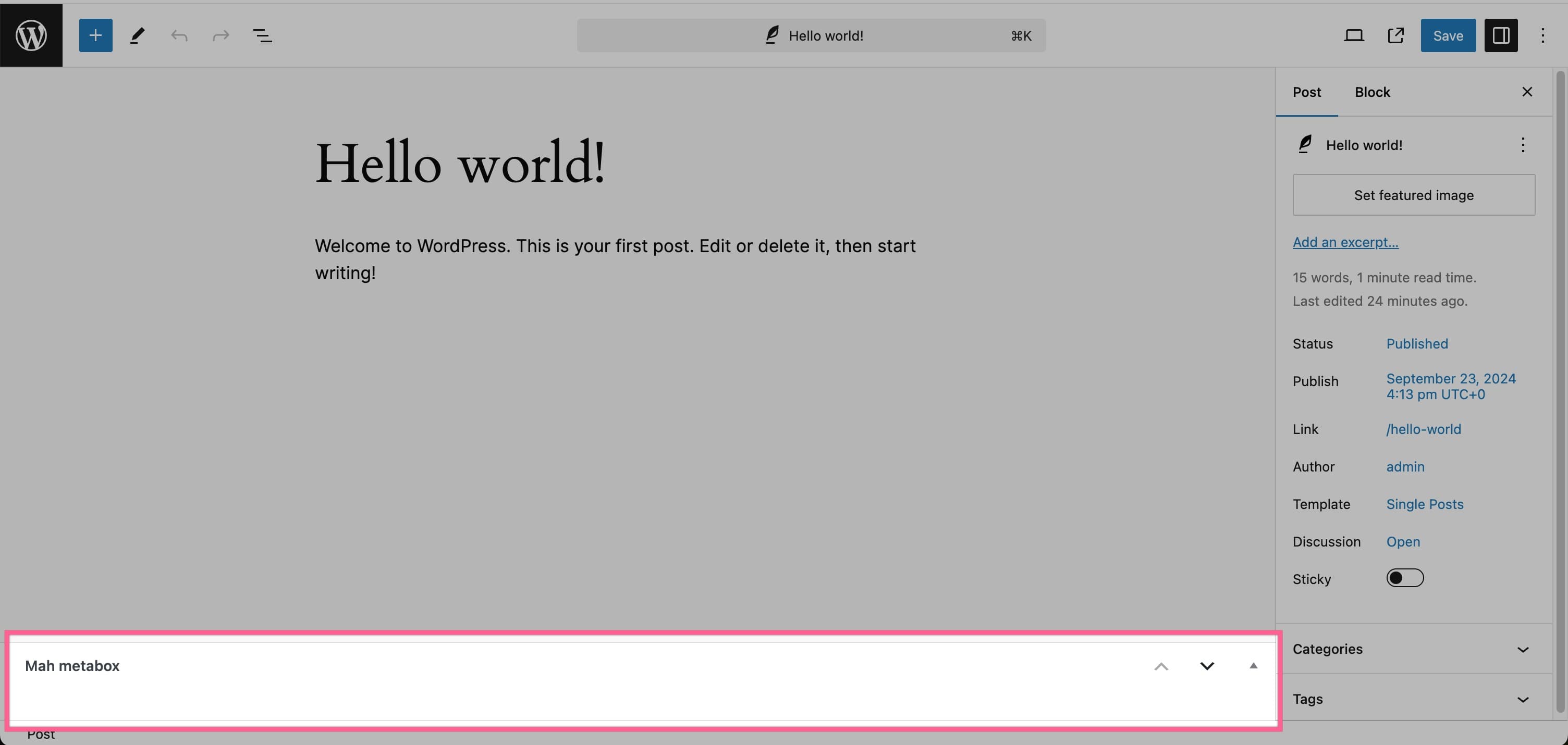Click the WordPress logo icon
The width and height of the screenshot is (1568, 745).
point(31,35)
